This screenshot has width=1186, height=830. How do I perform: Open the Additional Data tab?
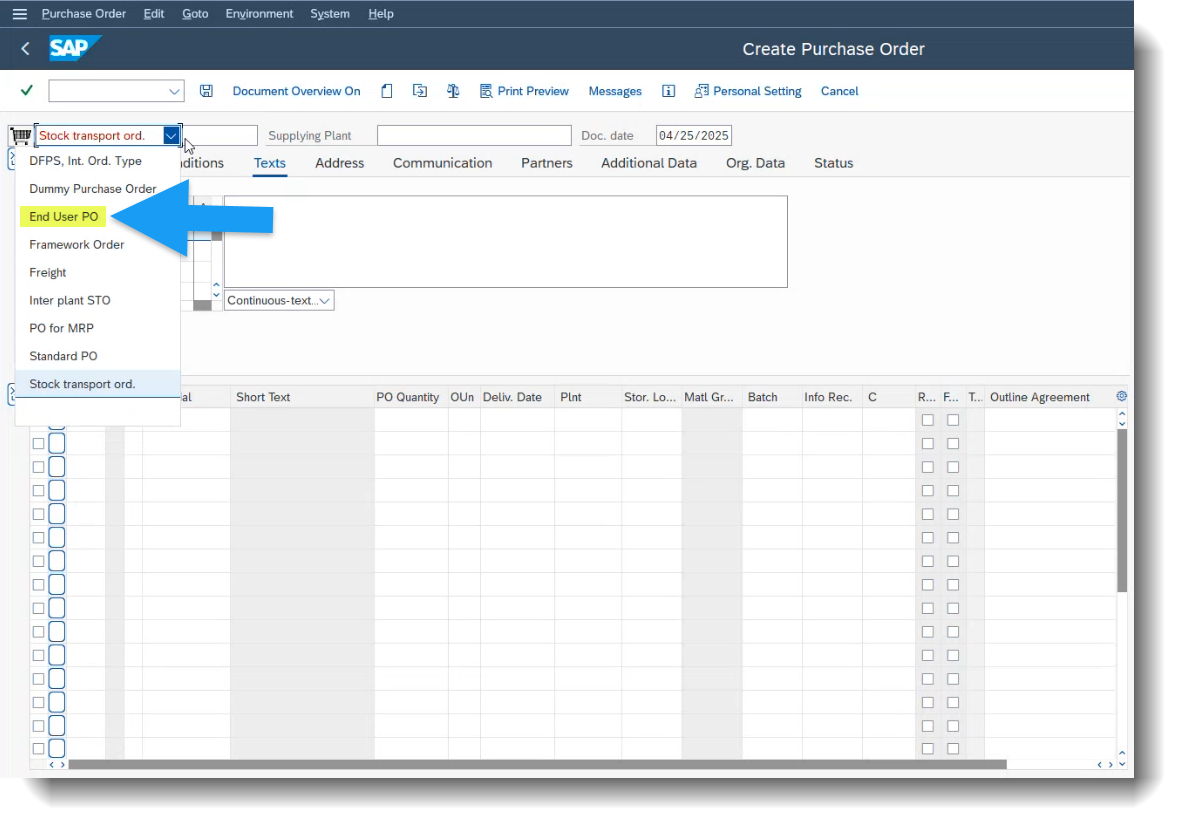tap(649, 163)
